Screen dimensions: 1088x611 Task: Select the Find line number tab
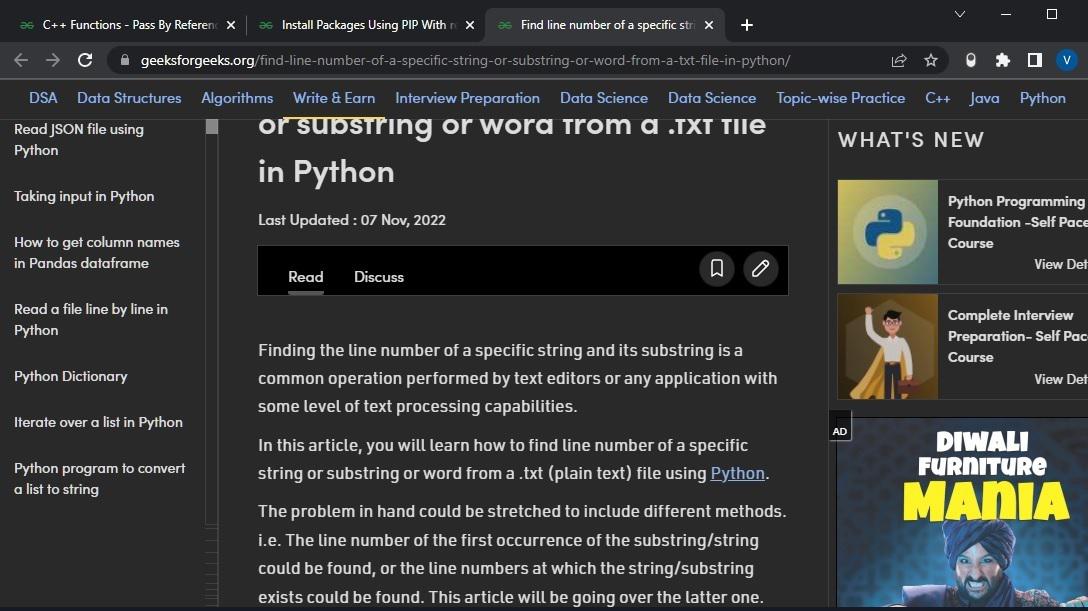(x=605, y=25)
